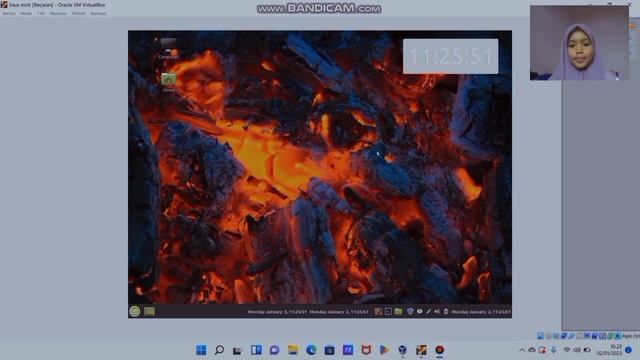Viewport: 640px width, 360px height.
Task: Expand the hidden system tray icons chevron
Action: tap(522, 350)
